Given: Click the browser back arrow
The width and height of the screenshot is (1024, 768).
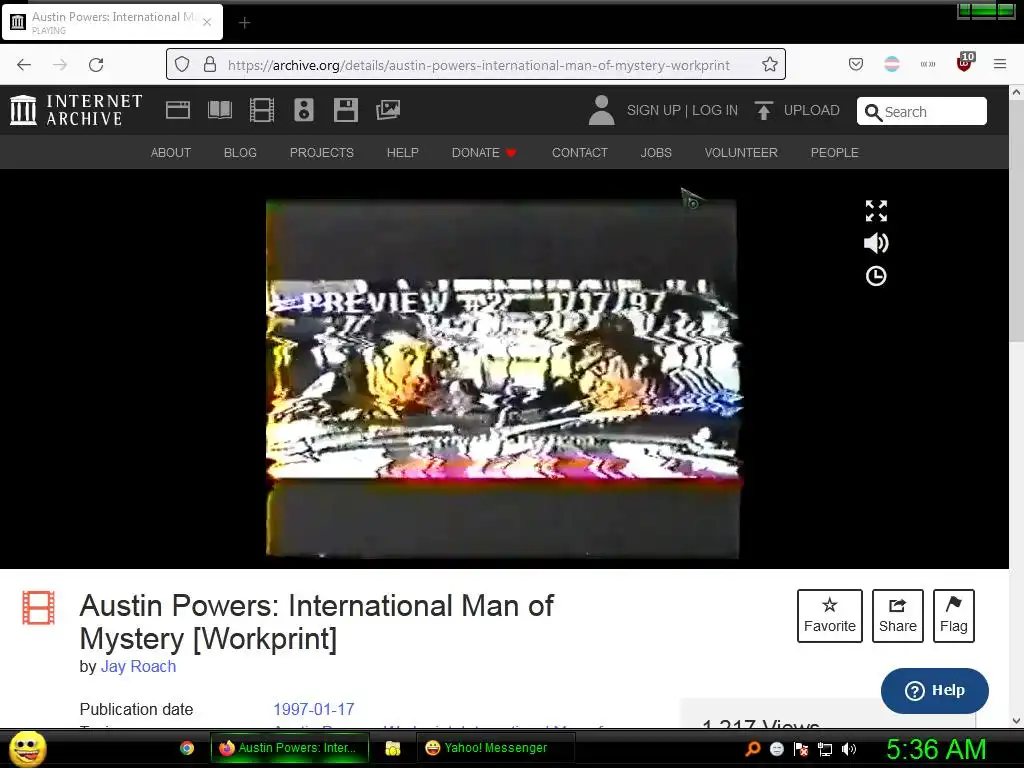Looking at the screenshot, I should pyautogui.click(x=24, y=65).
